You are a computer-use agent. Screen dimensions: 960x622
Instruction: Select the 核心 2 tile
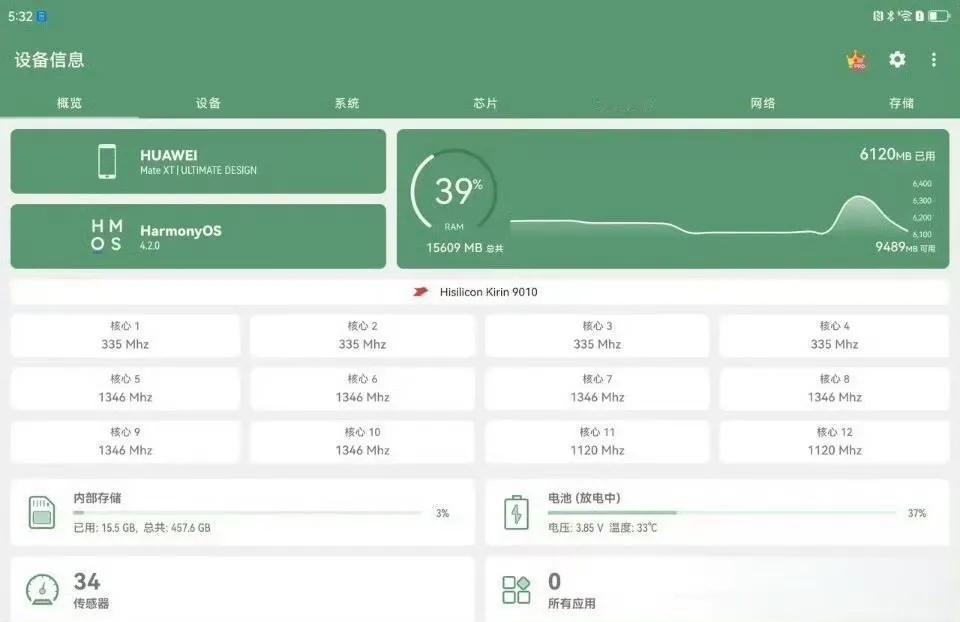(x=362, y=335)
